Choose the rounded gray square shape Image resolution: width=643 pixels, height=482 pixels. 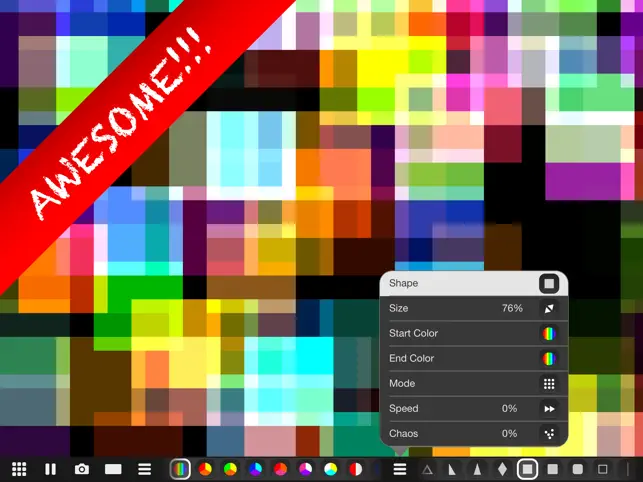point(577,469)
